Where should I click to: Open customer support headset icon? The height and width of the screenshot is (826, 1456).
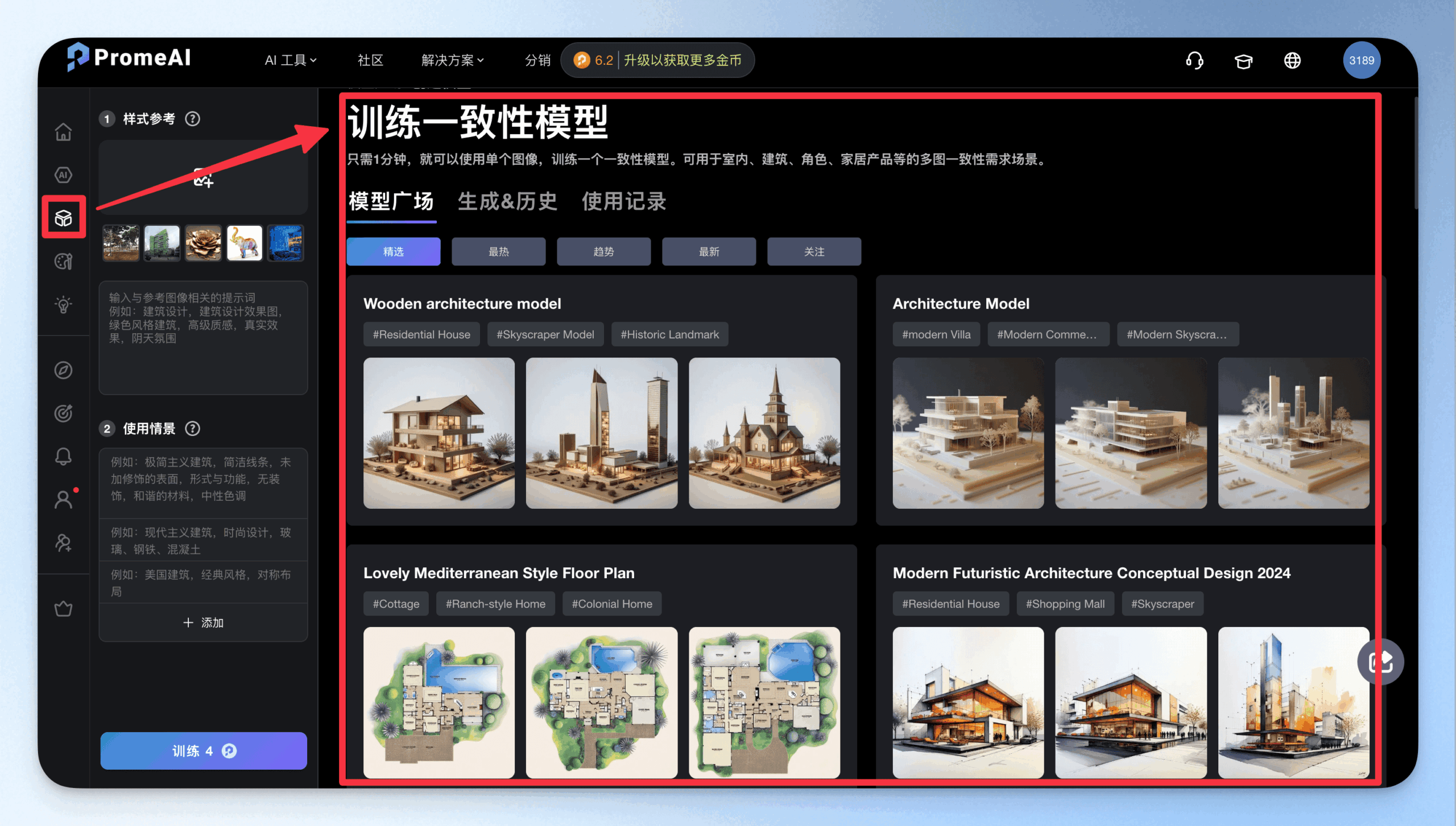[x=1194, y=60]
